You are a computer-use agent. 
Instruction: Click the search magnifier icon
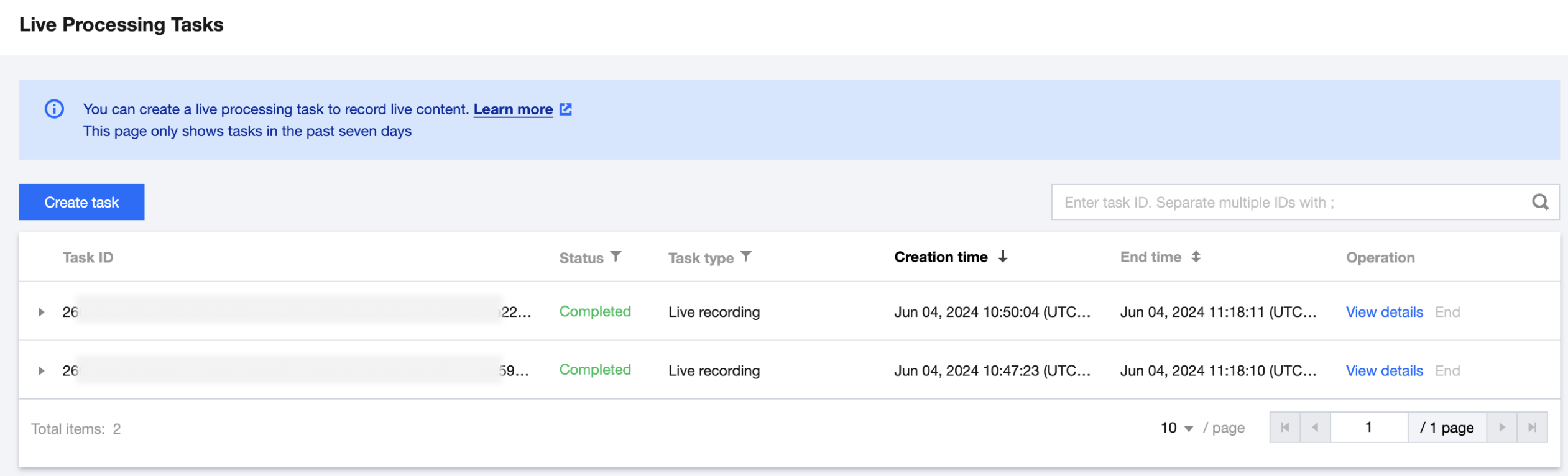[1539, 202]
